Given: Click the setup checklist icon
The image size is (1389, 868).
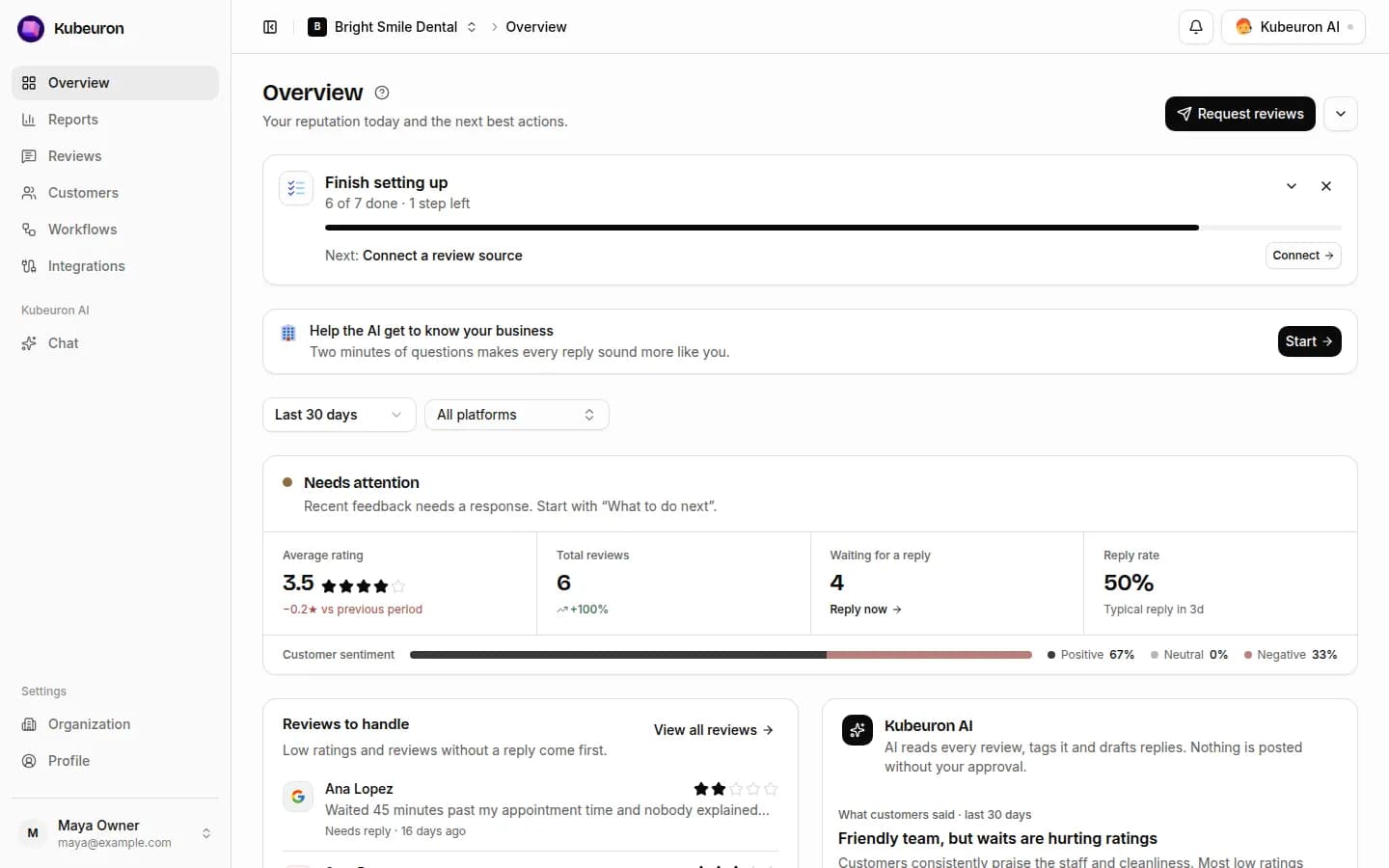Looking at the screenshot, I should 296,188.
